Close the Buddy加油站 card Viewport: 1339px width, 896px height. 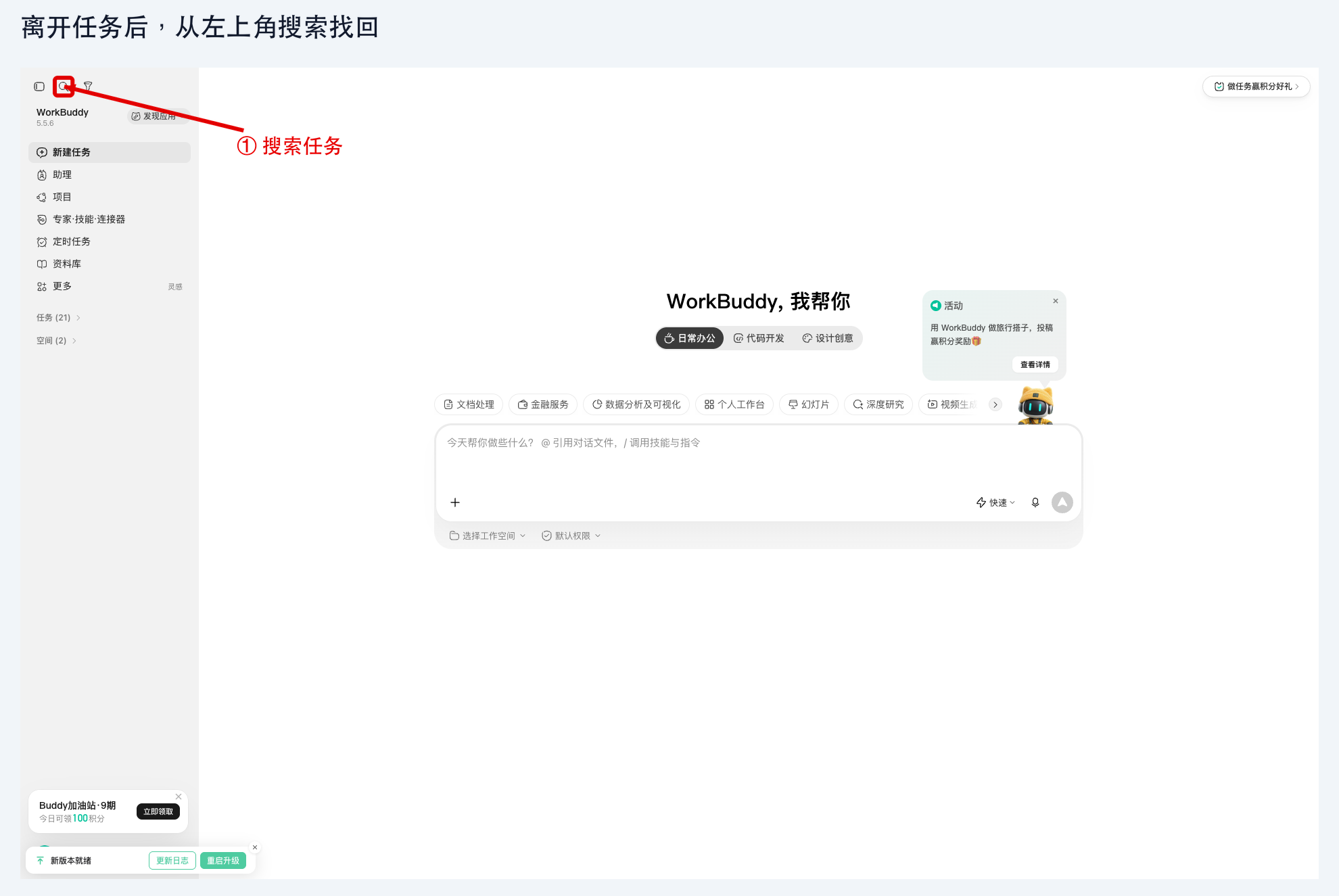(179, 797)
